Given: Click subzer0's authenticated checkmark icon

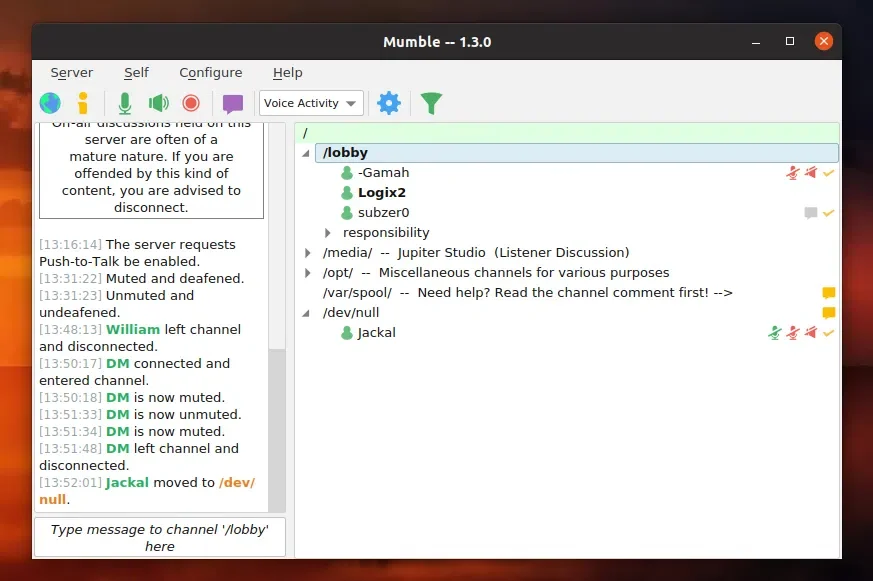Looking at the screenshot, I should point(828,213).
